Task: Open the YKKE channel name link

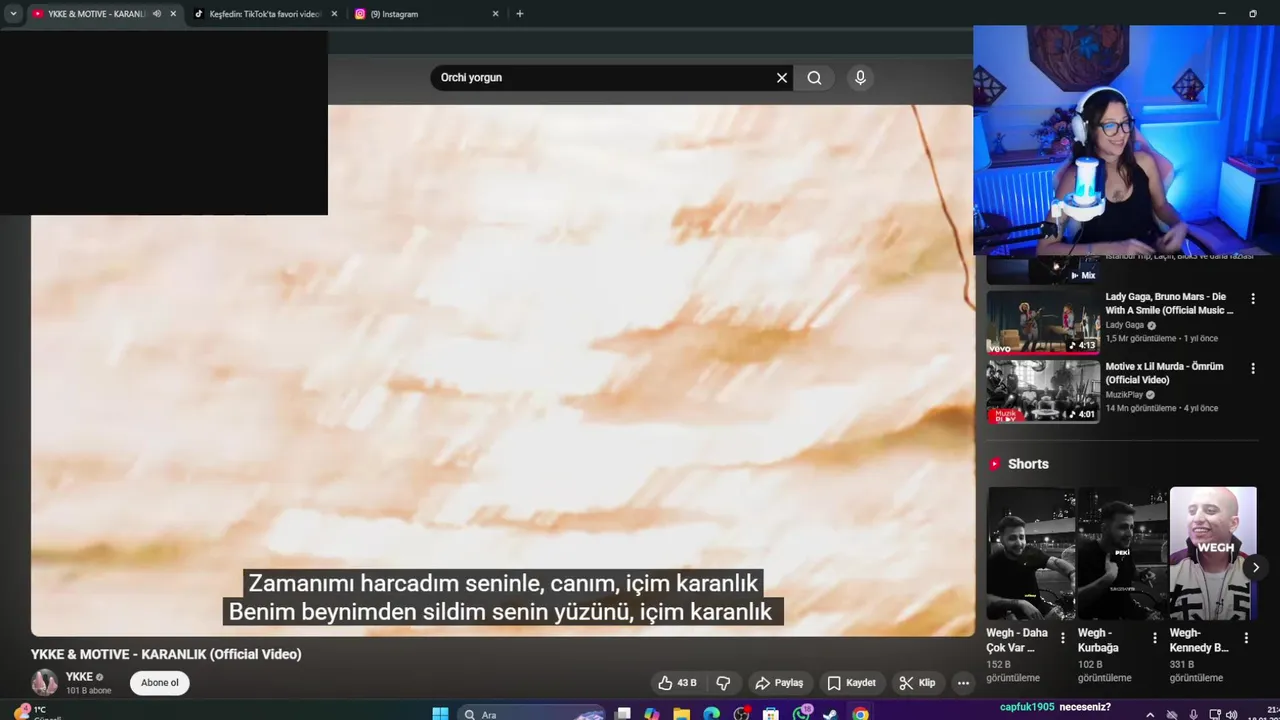Action: pos(79,677)
